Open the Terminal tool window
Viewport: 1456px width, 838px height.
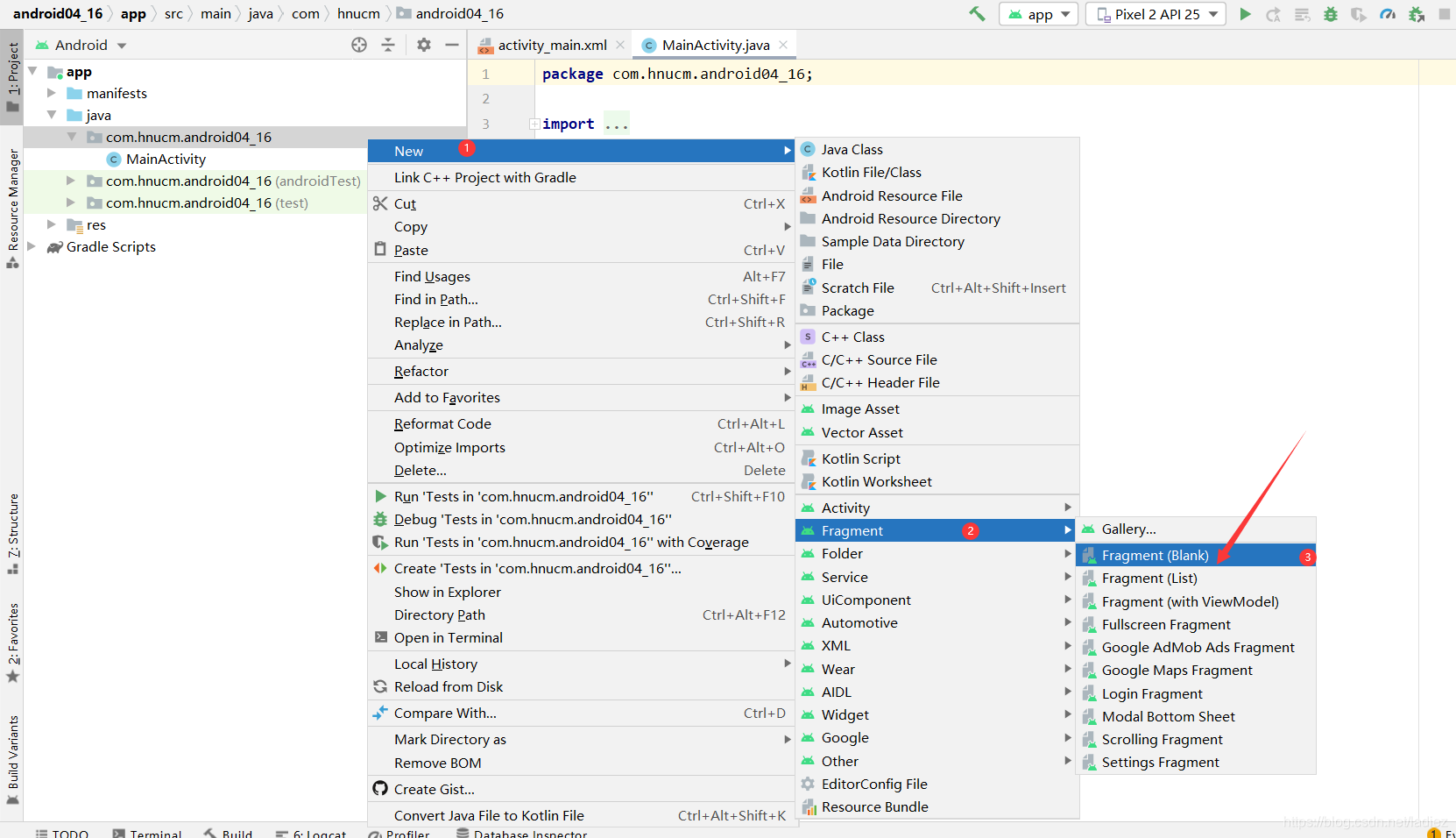click(x=146, y=834)
